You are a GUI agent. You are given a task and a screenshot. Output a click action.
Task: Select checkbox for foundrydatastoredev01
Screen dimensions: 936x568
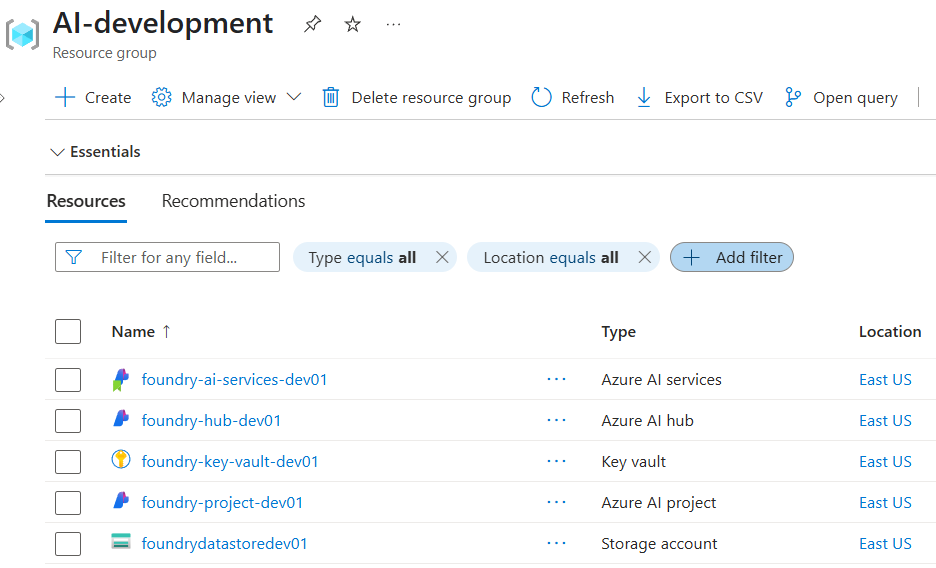(68, 544)
